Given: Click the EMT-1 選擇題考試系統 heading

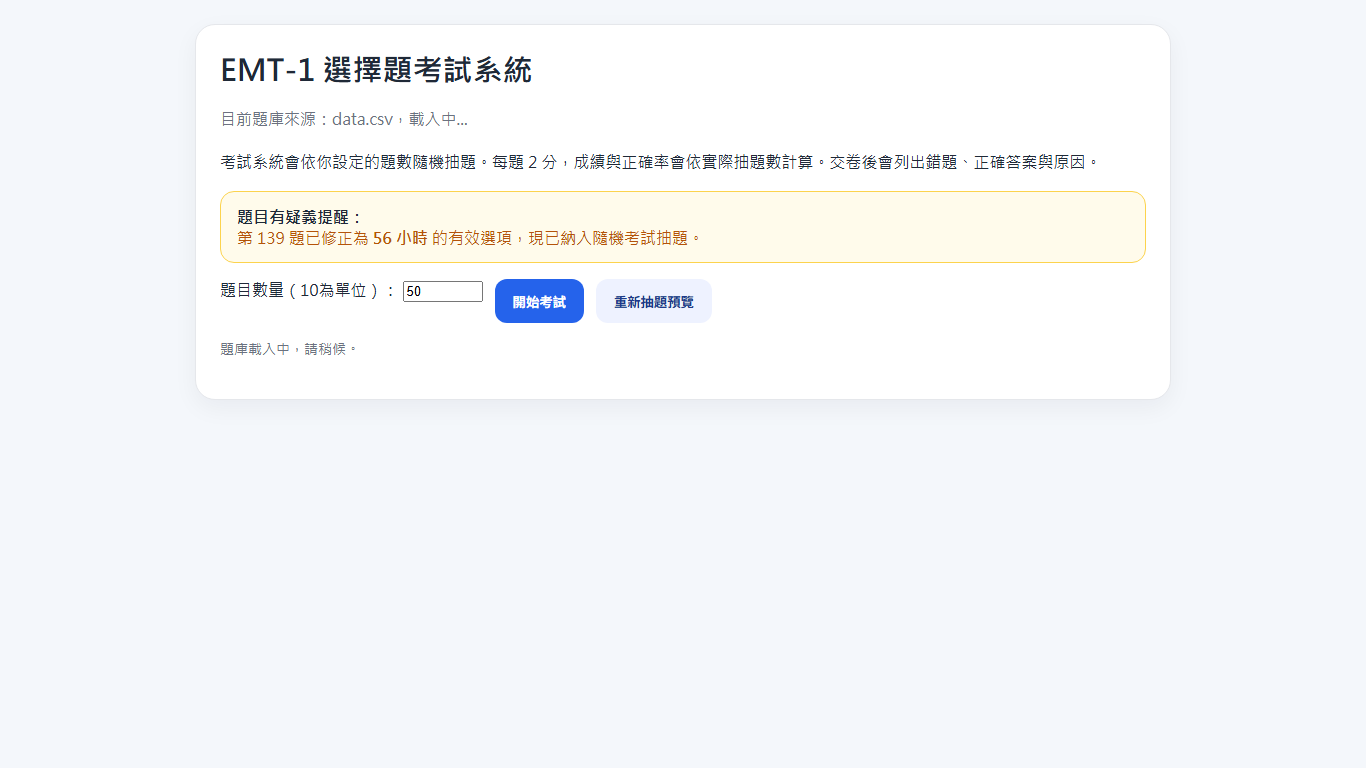Looking at the screenshot, I should tap(376, 70).
